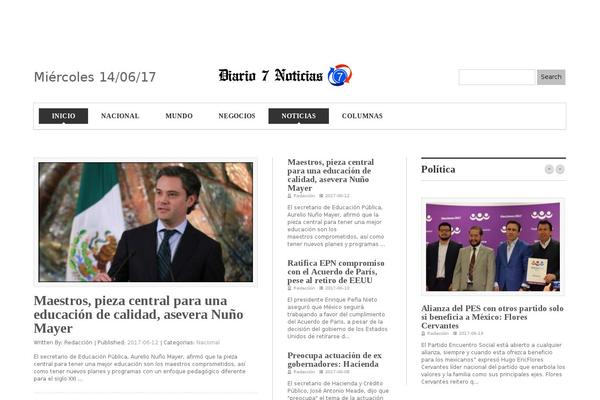
Task: Open the featured photo of Nuño Mayer
Action: [x=146, y=222]
